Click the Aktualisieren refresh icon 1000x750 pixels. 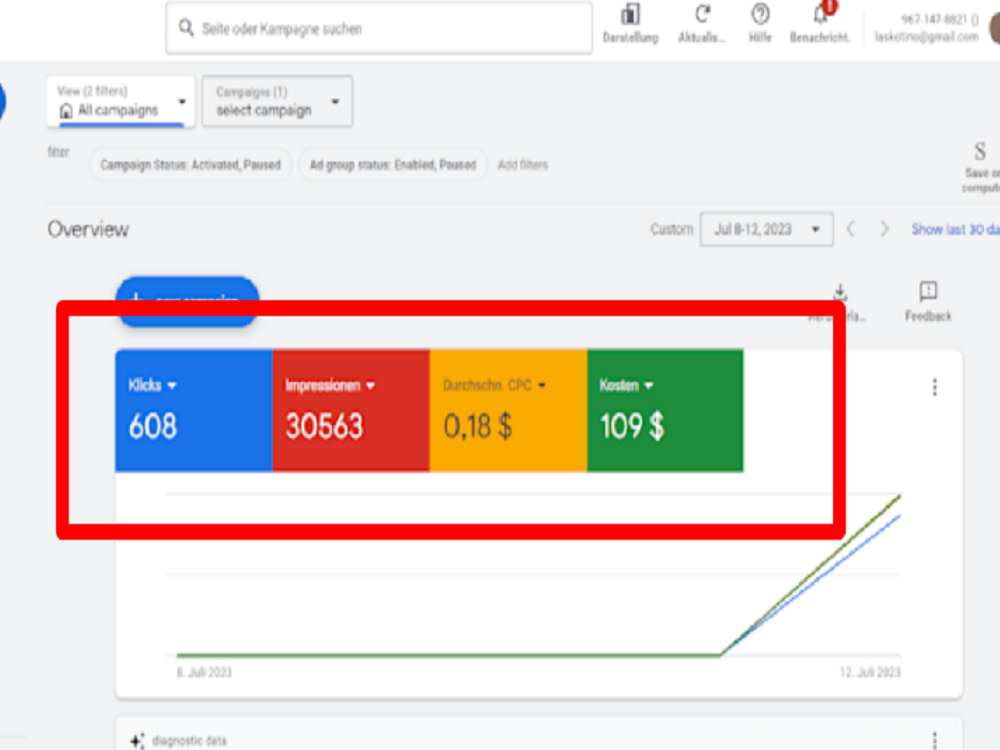pos(702,15)
